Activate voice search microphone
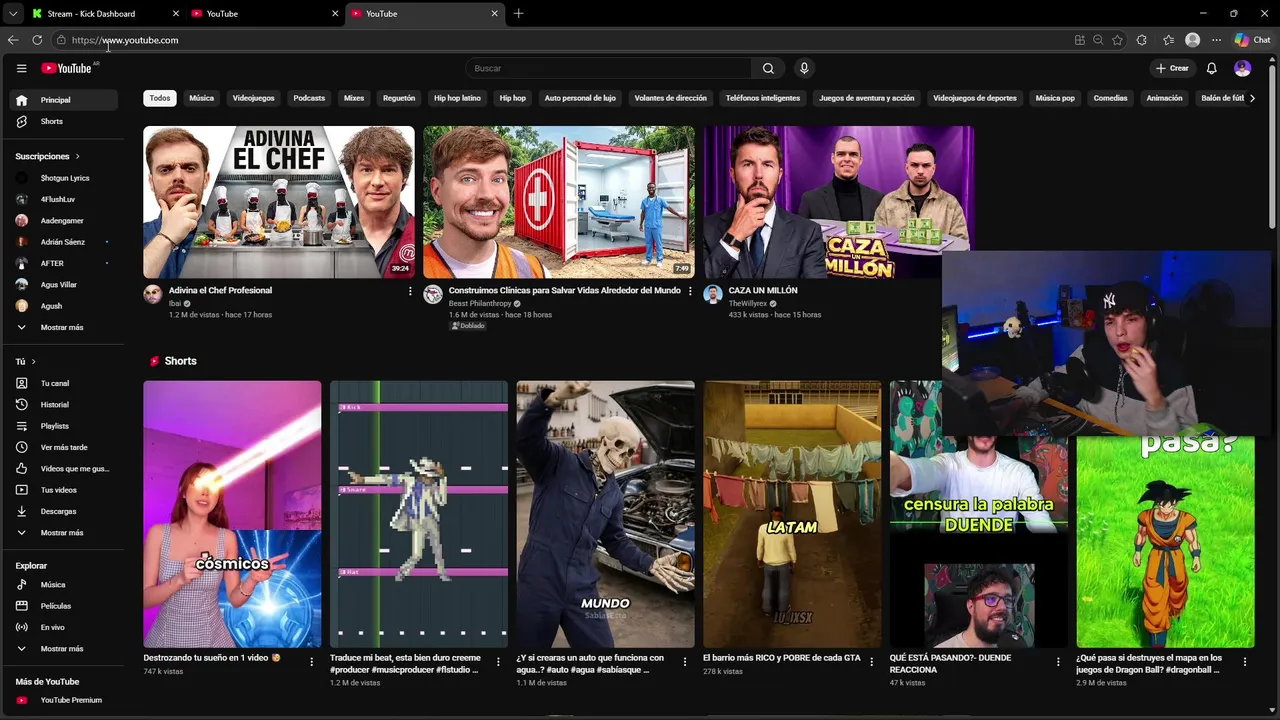Screen dimensions: 1280x720 pyautogui.click(x=804, y=68)
